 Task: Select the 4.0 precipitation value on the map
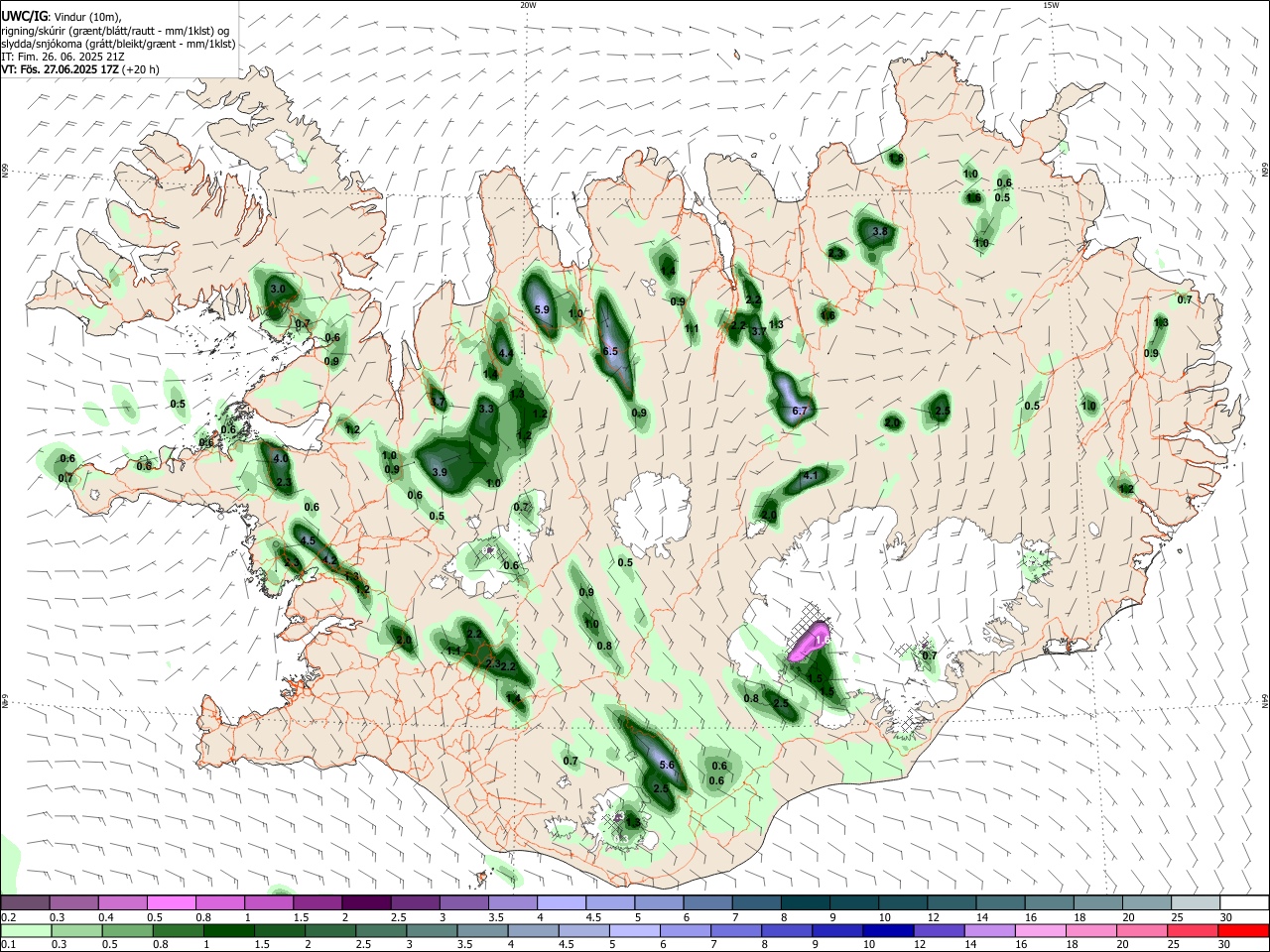click(x=281, y=459)
